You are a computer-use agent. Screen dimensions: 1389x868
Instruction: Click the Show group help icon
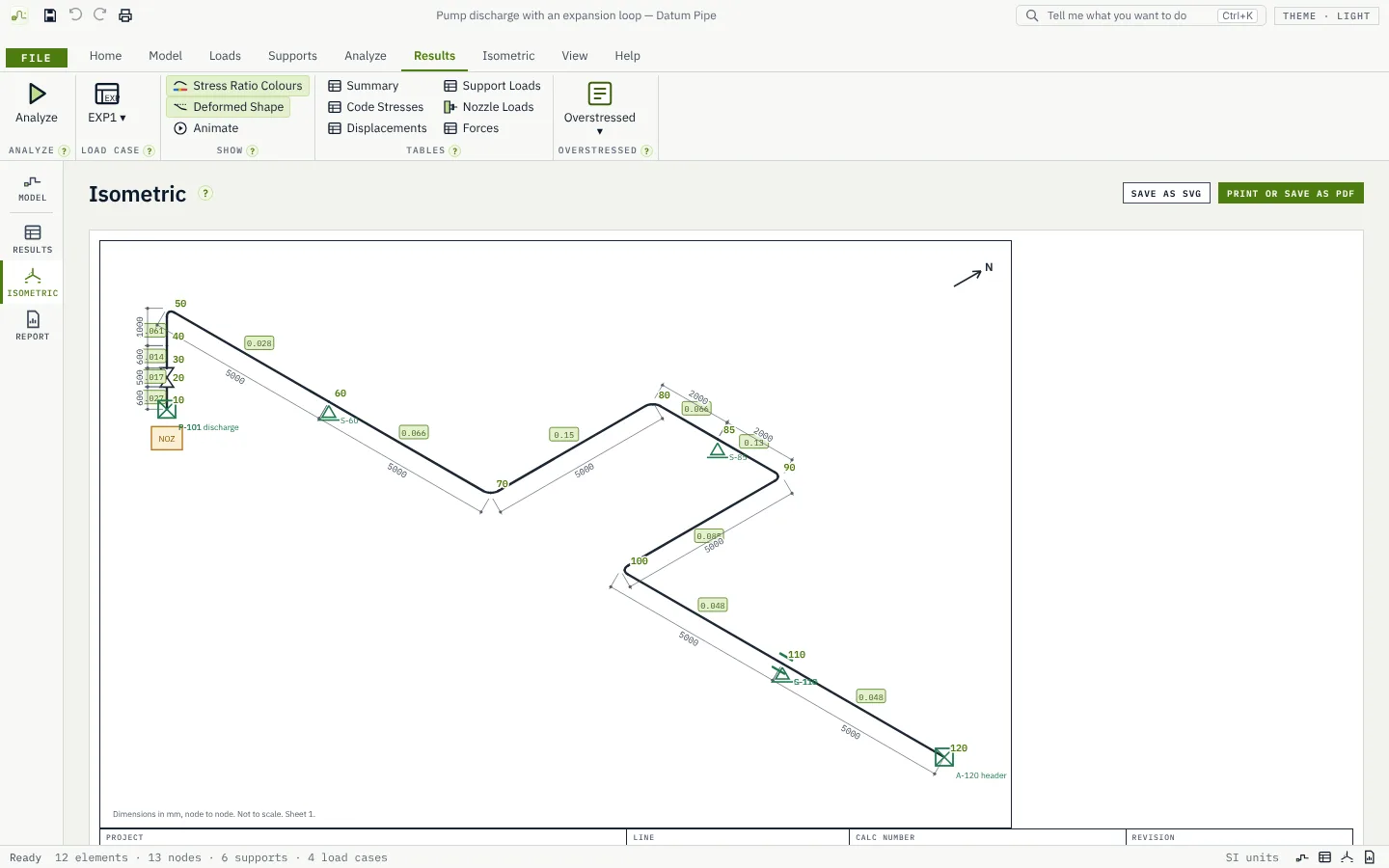coord(253,150)
